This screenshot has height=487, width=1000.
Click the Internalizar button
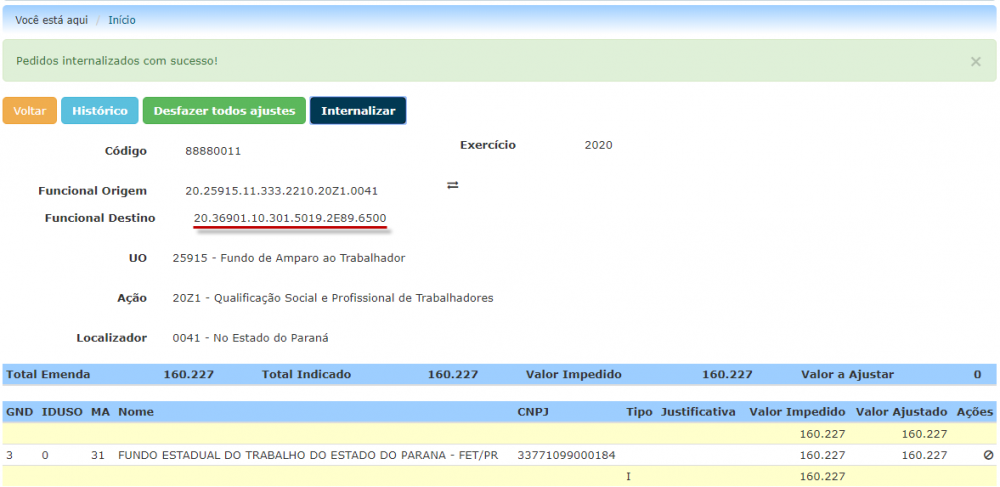click(358, 111)
